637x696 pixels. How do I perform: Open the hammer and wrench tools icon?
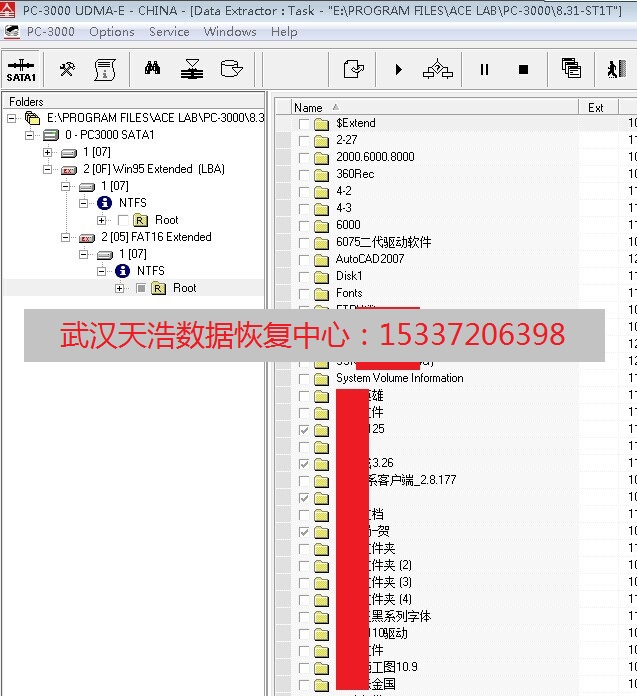pyautogui.click(x=67, y=69)
